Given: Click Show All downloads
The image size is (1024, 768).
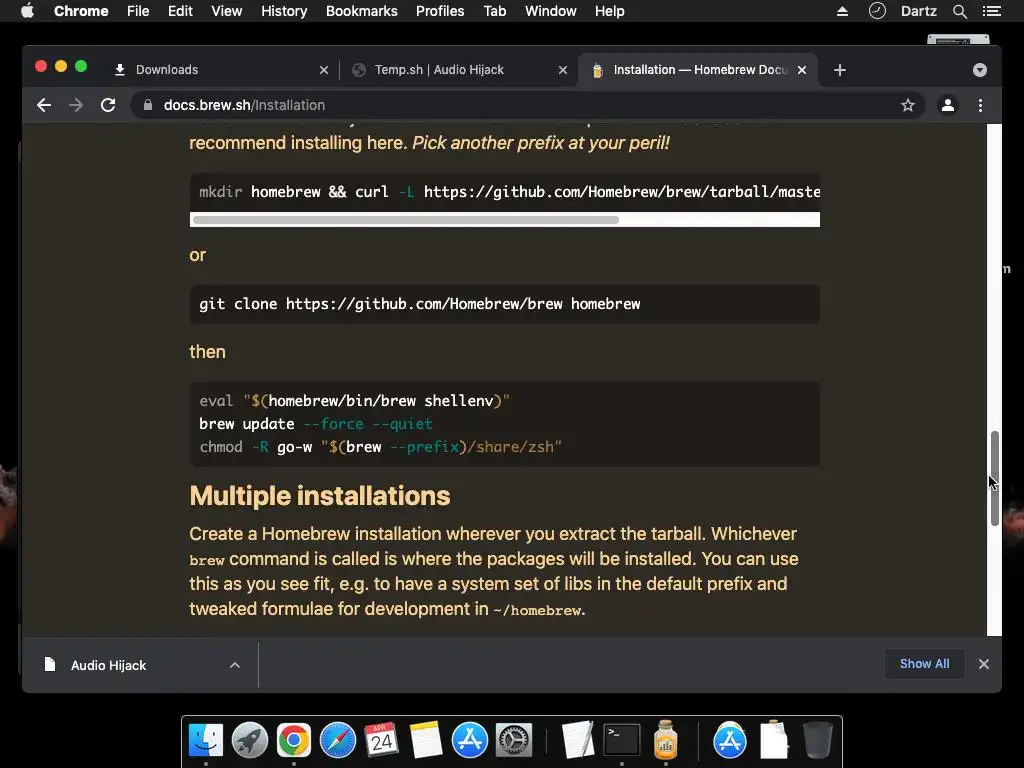Looking at the screenshot, I should pyautogui.click(x=925, y=664).
